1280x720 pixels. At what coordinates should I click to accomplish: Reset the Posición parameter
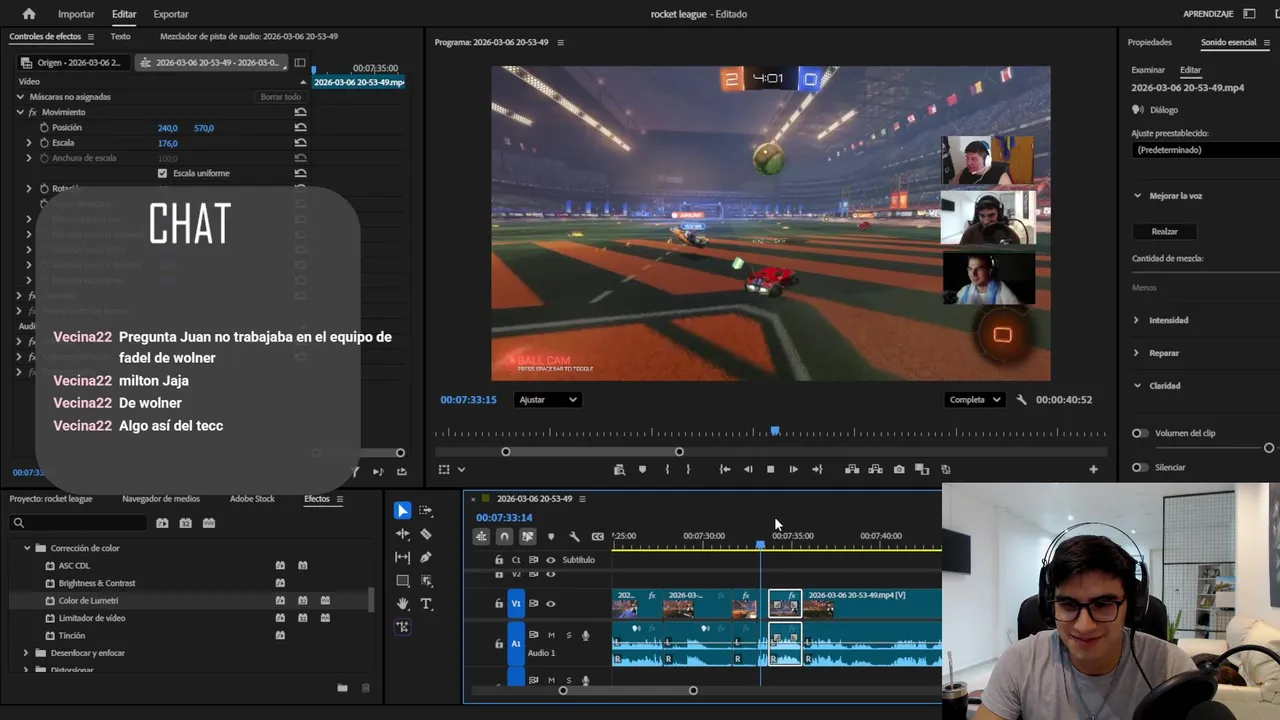click(300, 128)
